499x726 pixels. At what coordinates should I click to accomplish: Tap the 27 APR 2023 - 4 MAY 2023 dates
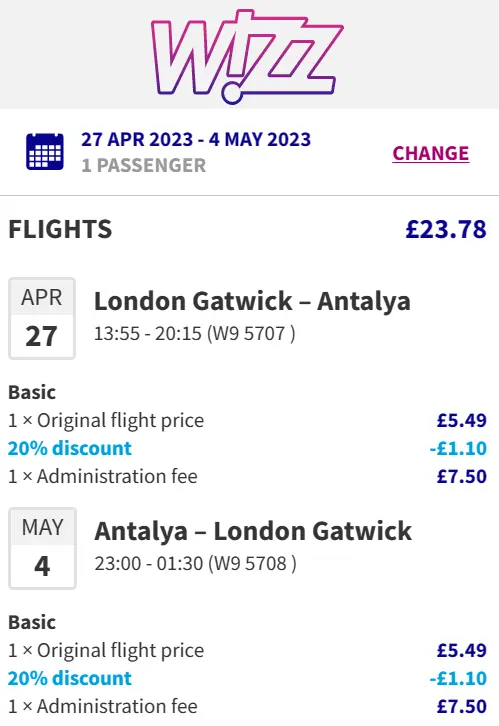196,139
